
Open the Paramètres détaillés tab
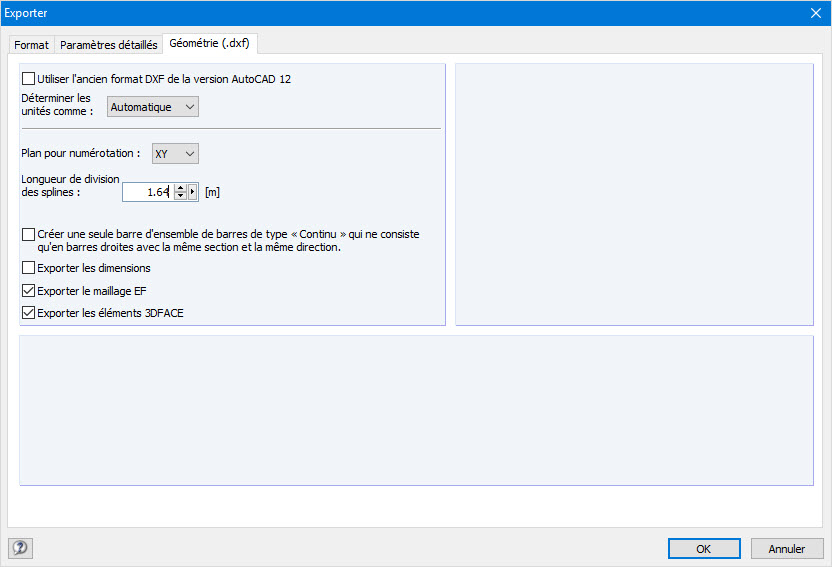[x=108, y=45]
